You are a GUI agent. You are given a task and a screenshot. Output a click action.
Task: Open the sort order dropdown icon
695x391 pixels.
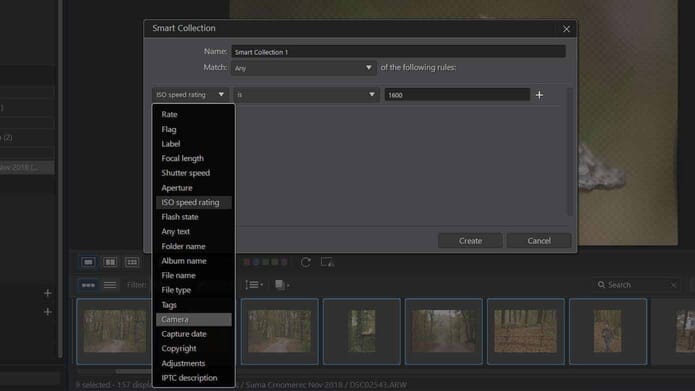[x=254, y=285]
